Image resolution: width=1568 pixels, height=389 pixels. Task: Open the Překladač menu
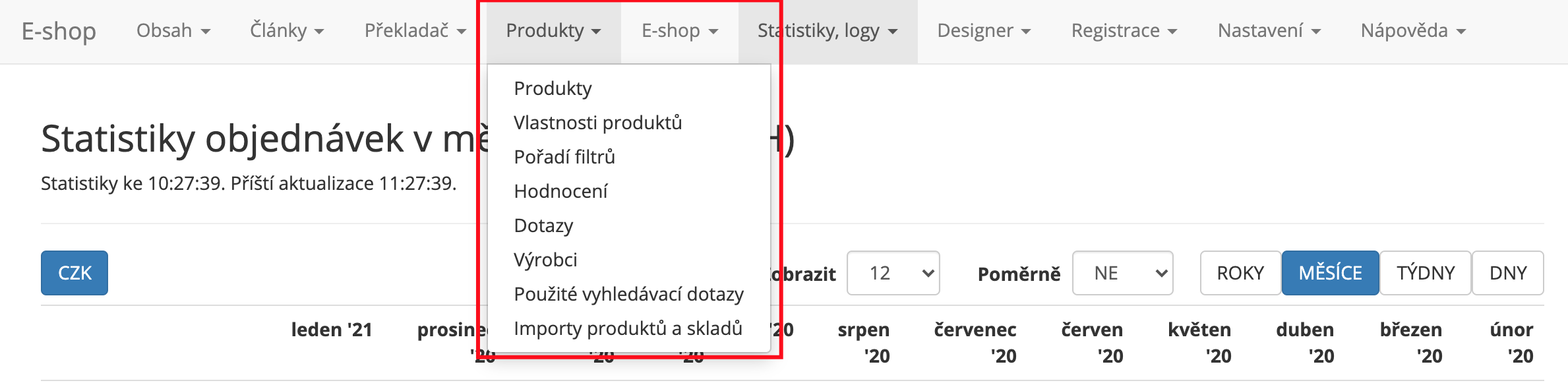(415, 31)
